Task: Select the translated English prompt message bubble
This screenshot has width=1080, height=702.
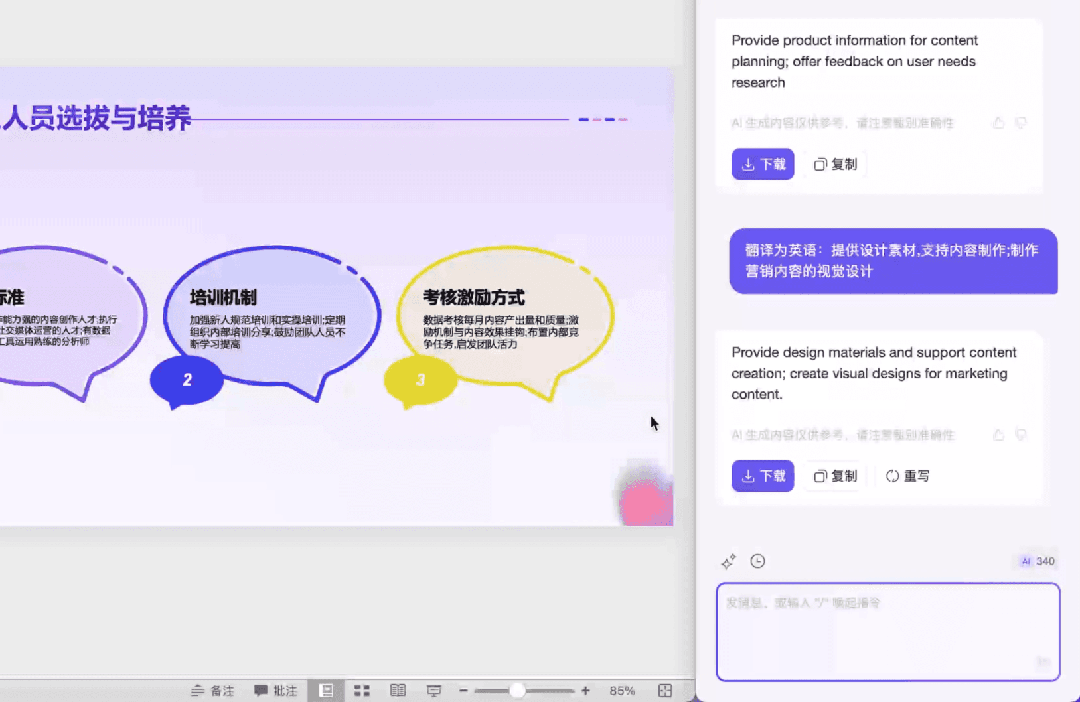Action: point(893,261)
